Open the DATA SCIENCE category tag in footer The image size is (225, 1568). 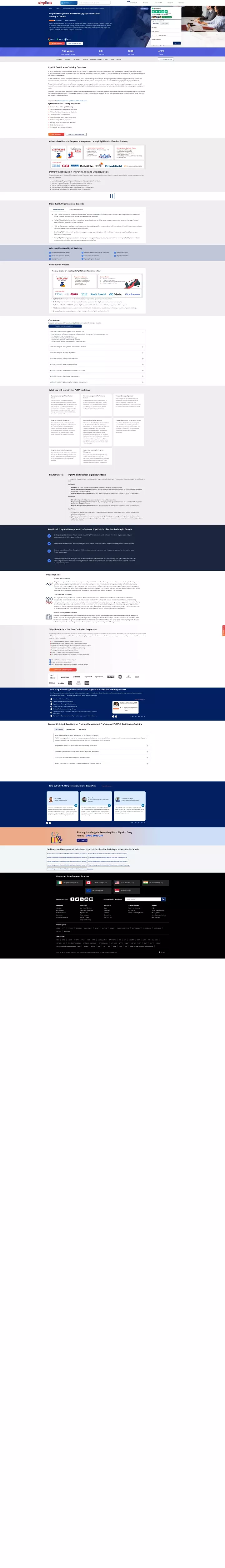pos(136,928)
